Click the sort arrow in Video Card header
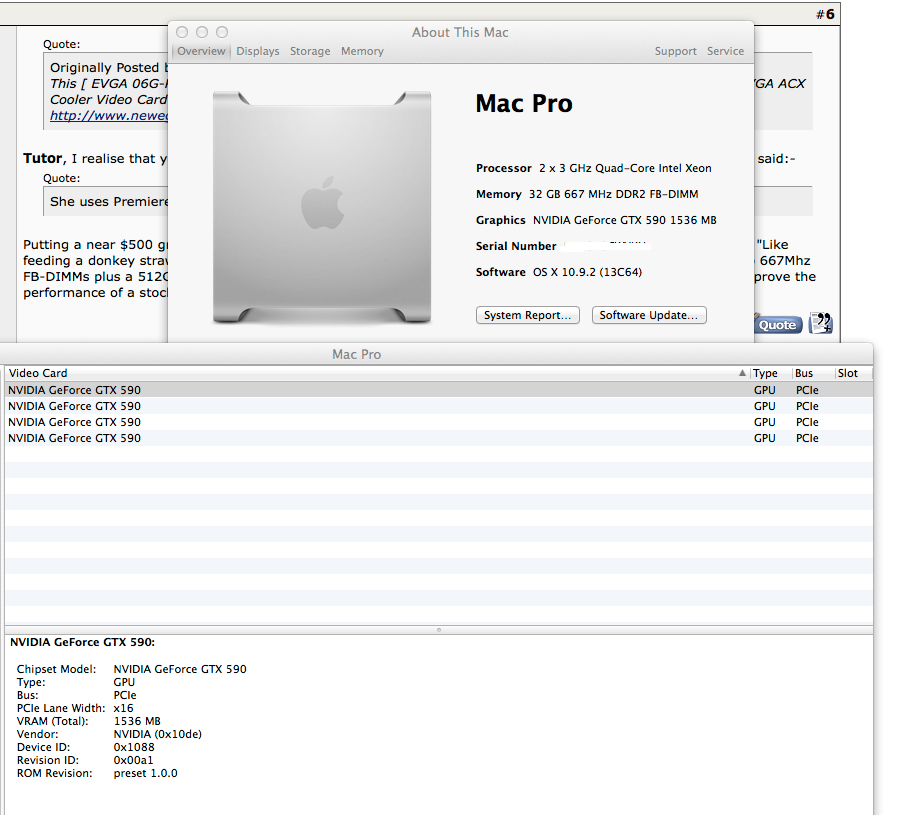Viewport: 906px width, 815px height. coord(742,373)
